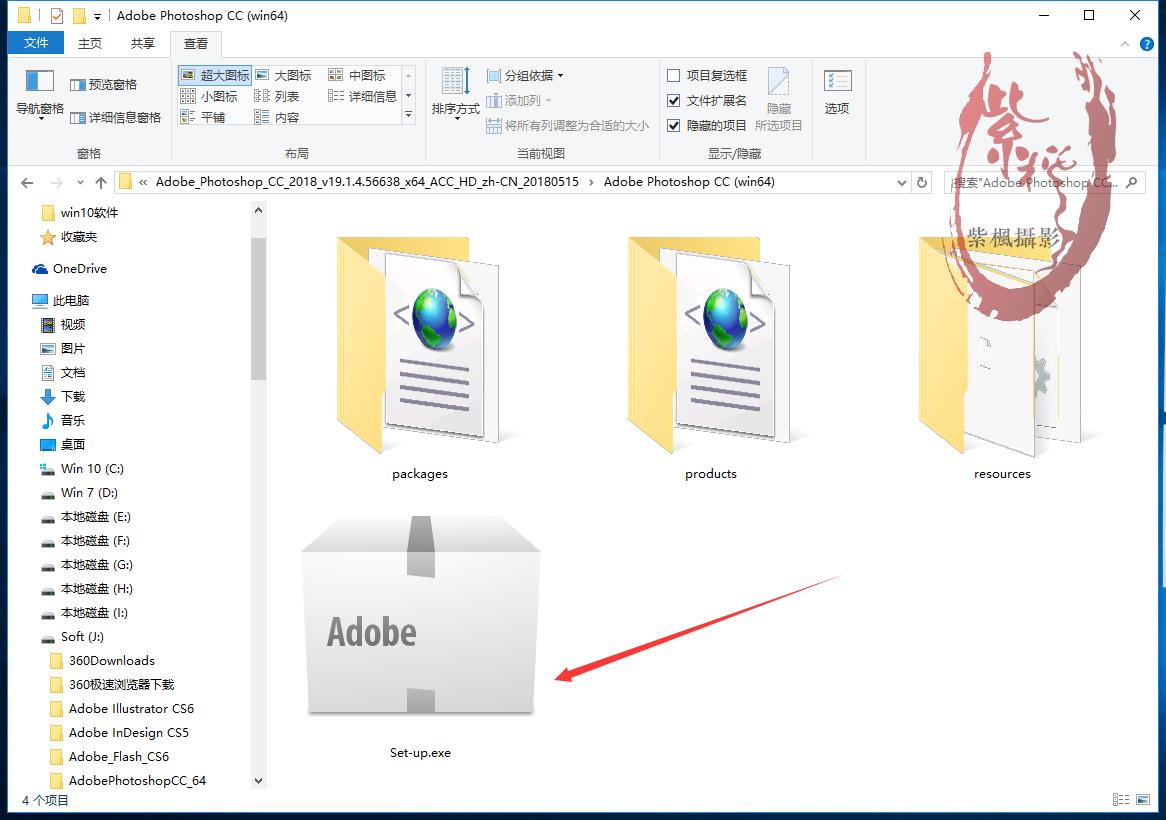Screen dimensions: 1166x820
Task: Open the packages folder
Action: (420, 358)
